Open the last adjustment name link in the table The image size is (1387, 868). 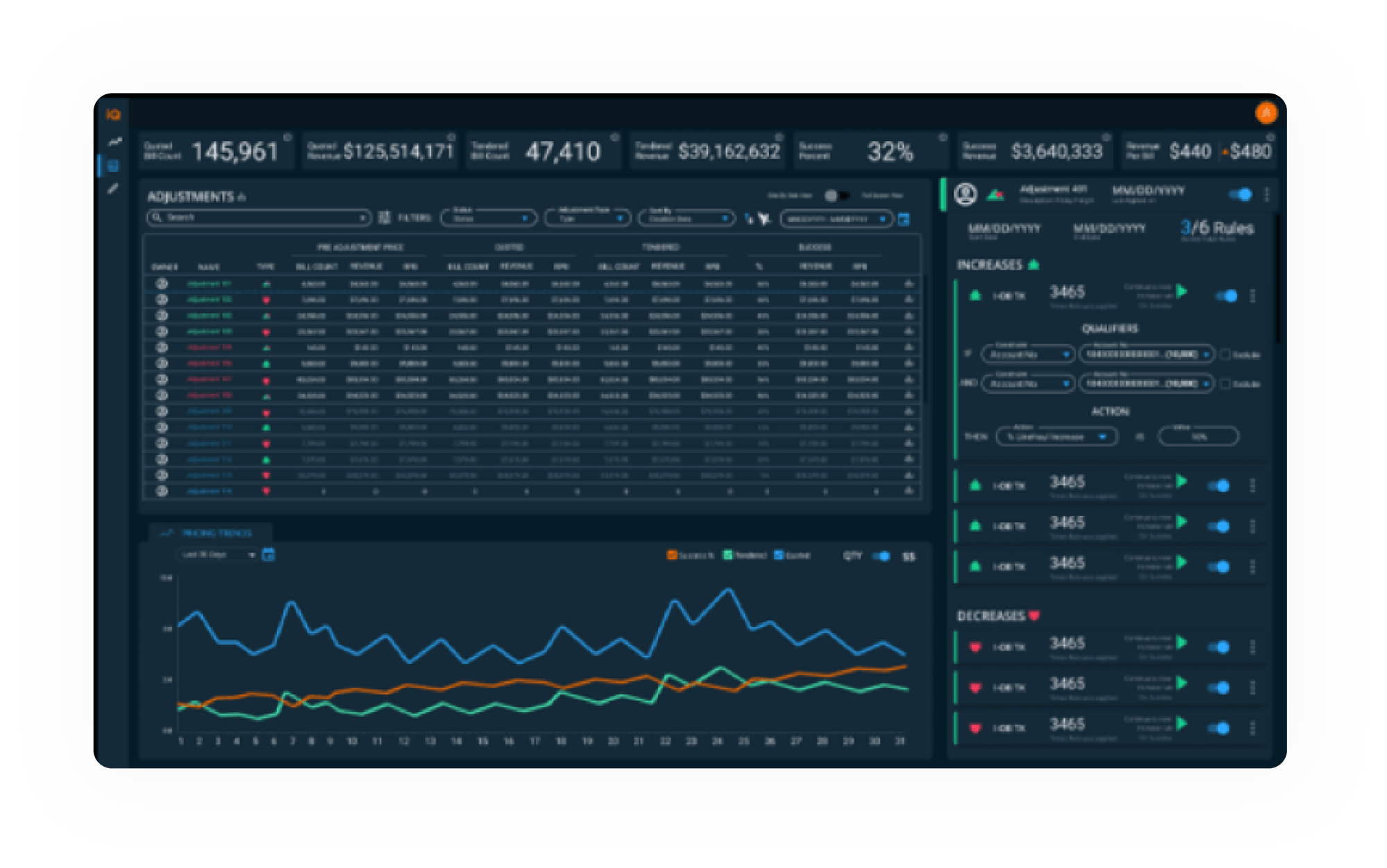tap(209, 491)
